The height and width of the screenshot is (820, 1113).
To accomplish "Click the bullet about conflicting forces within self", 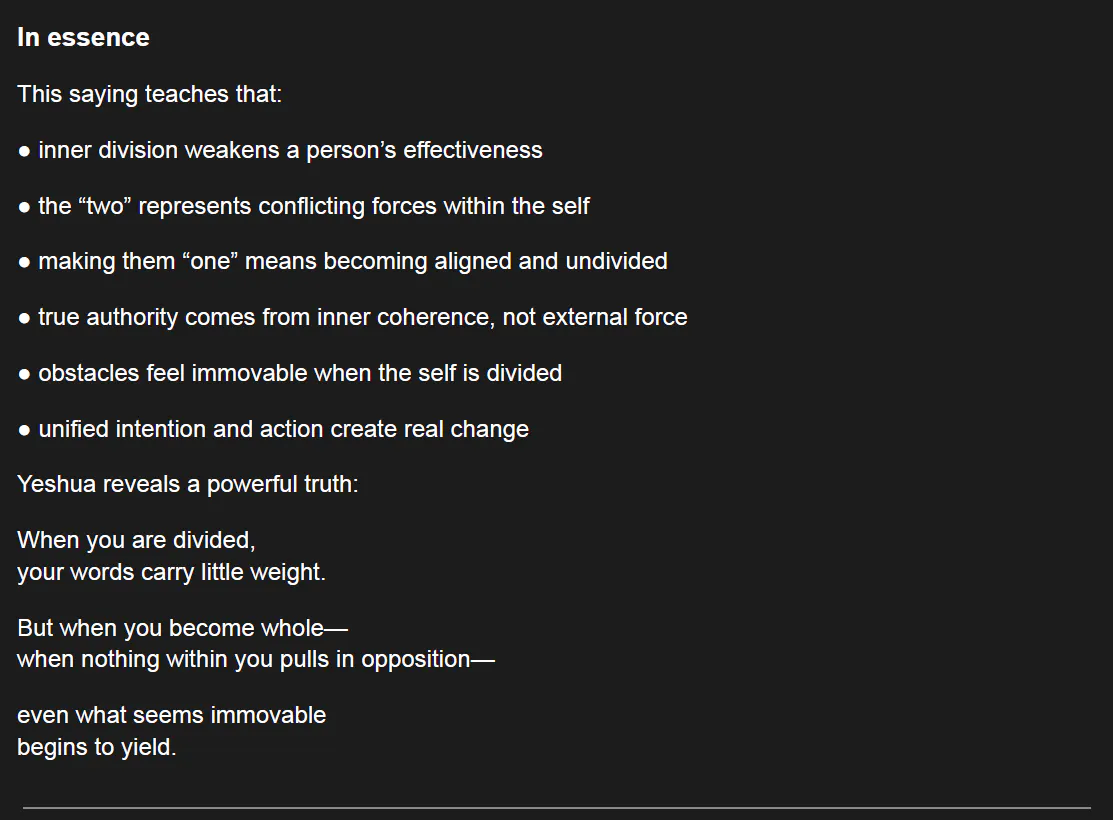I will coord(313,207).
